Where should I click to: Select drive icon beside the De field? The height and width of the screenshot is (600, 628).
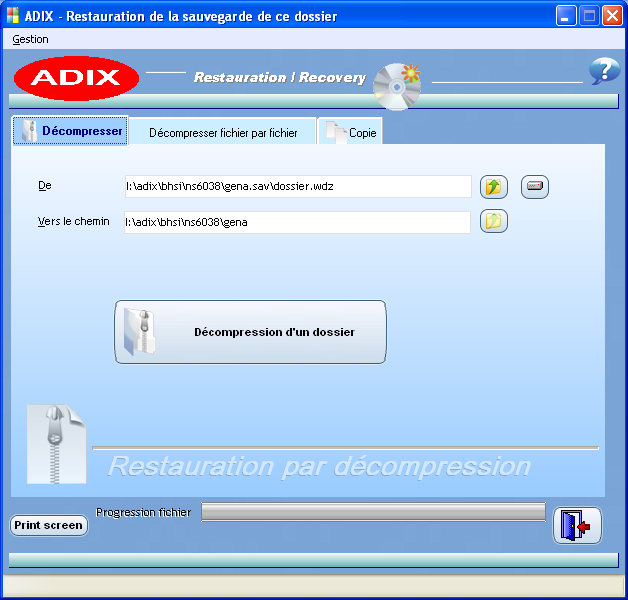coord(535,187)
